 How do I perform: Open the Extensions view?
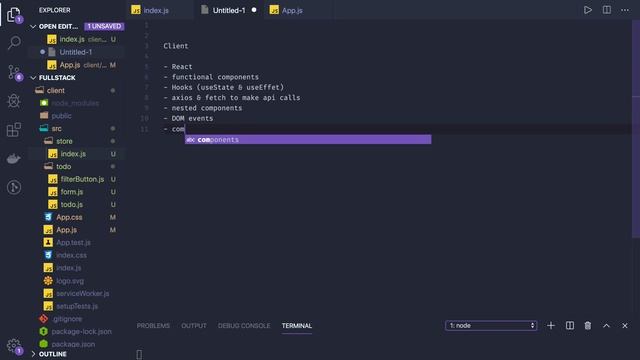[x=14, y=130]
